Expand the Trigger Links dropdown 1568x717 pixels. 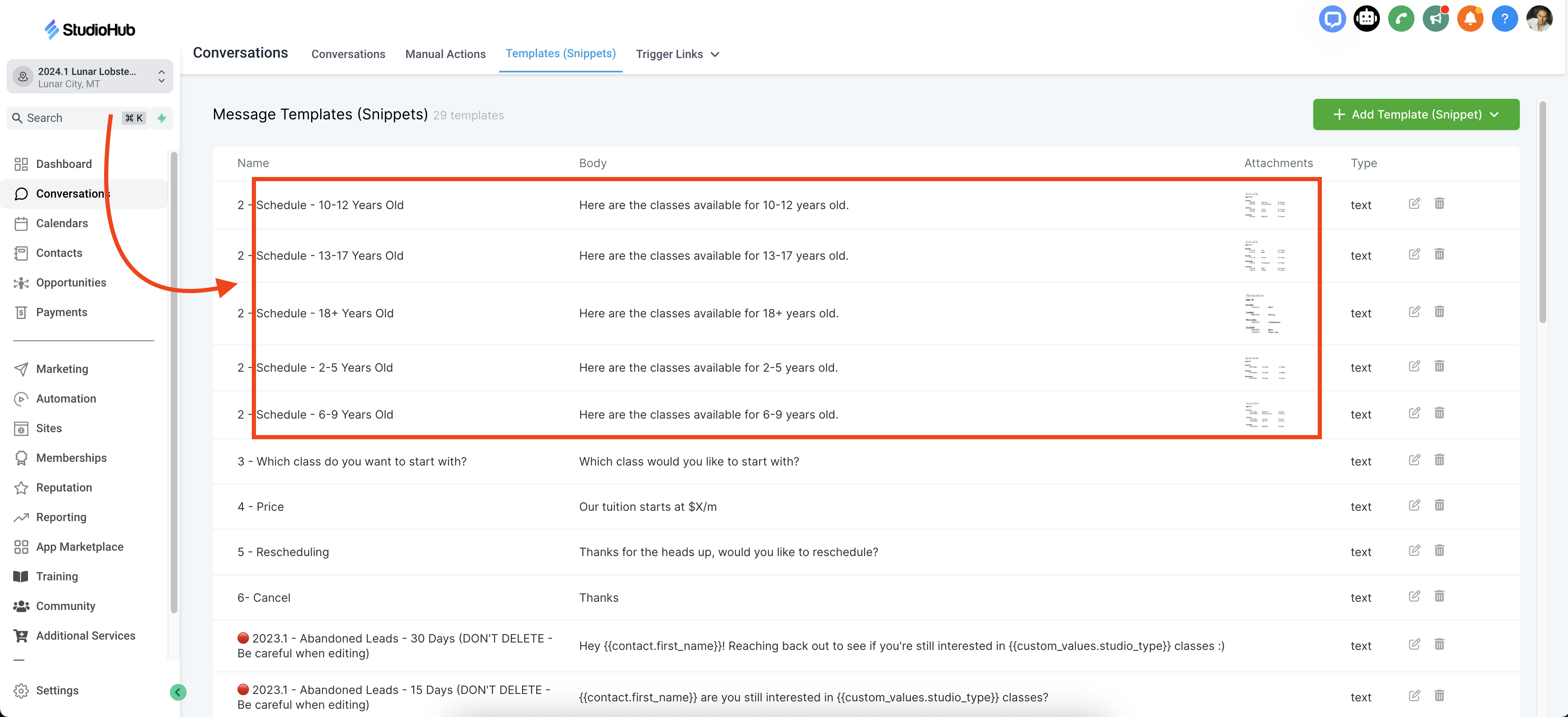tap(677, 54)
